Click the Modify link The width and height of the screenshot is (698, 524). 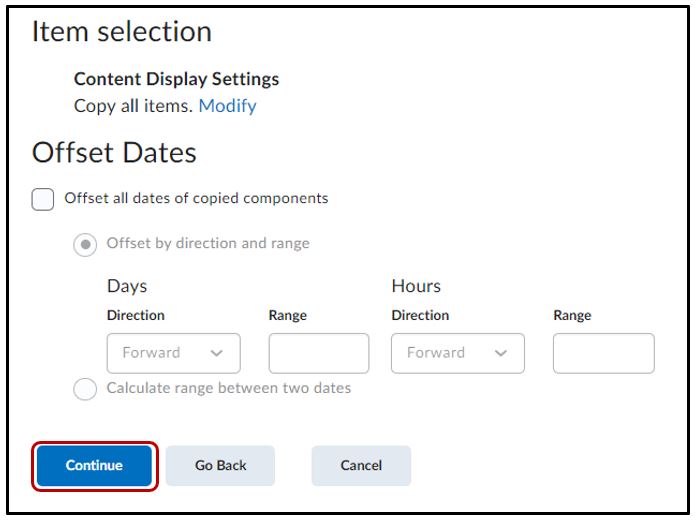tap(227, 106)
